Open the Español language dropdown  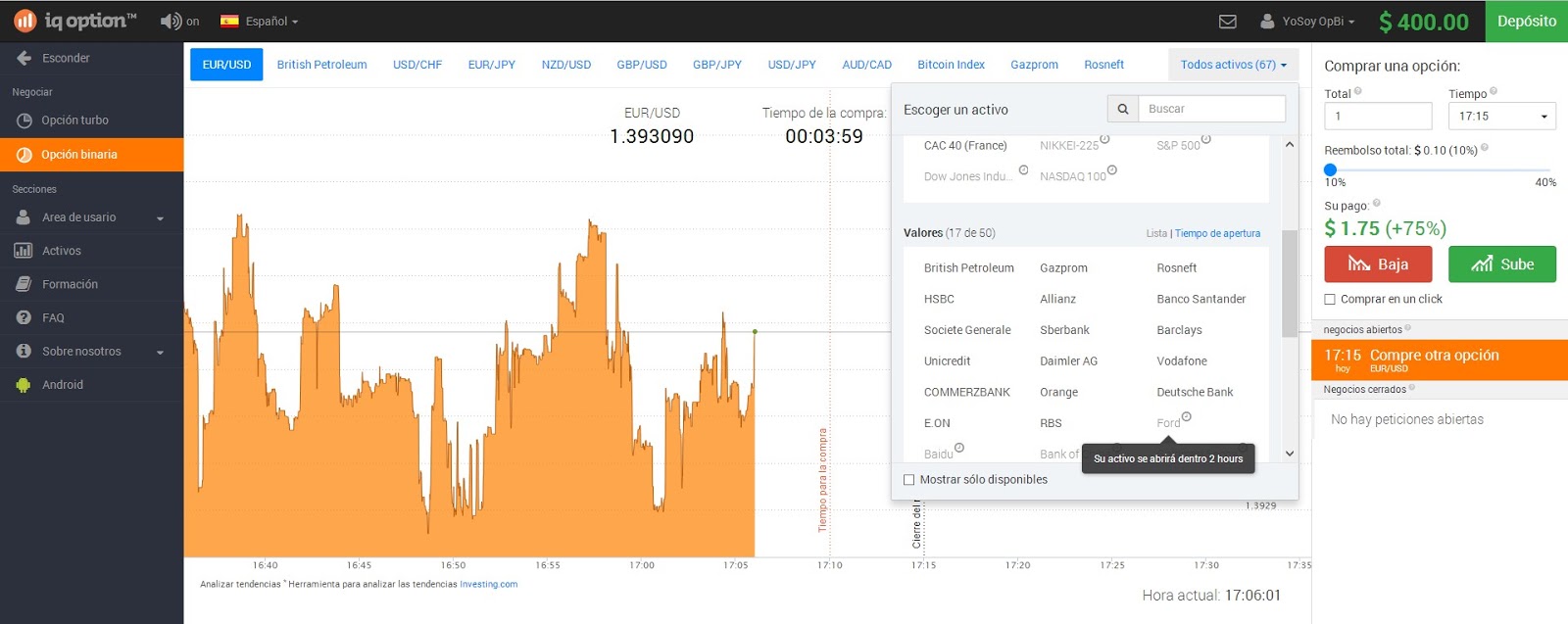(x=260, y=21)
